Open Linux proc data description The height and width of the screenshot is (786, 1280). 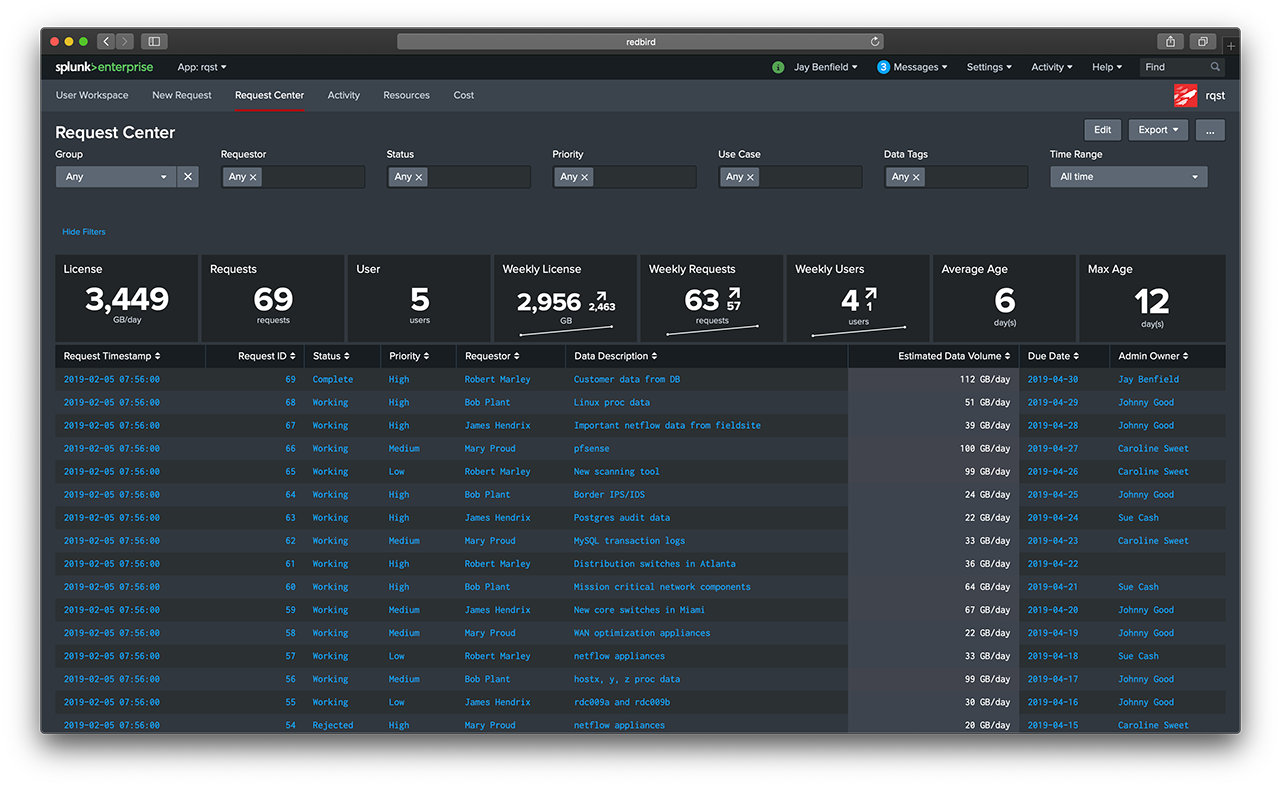pos(611,403)
